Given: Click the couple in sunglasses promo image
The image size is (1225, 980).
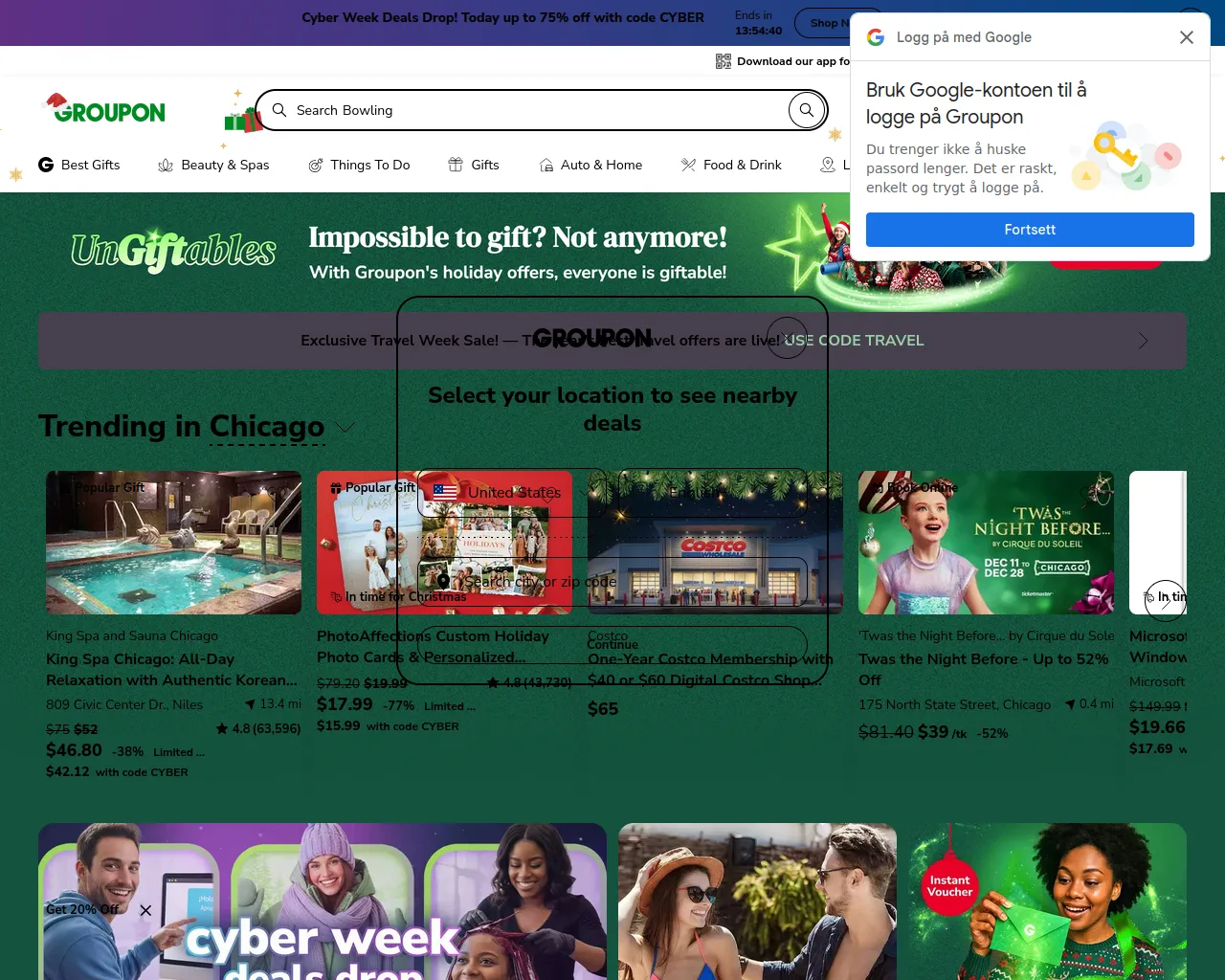Looking at the screenshot, I should 757,902.
